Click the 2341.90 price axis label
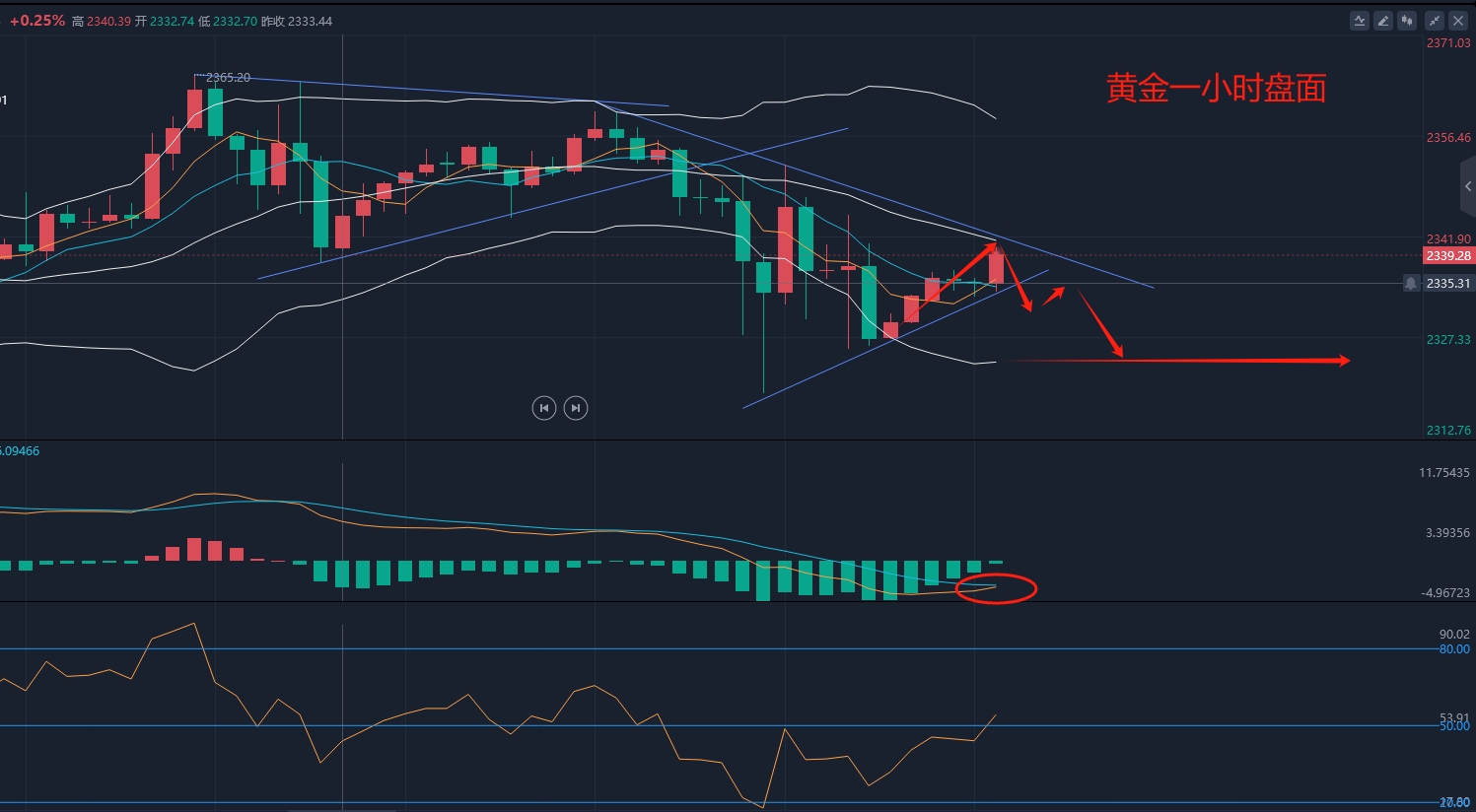The height and width of the screenshot is (812, 1476). [1448, 239]
